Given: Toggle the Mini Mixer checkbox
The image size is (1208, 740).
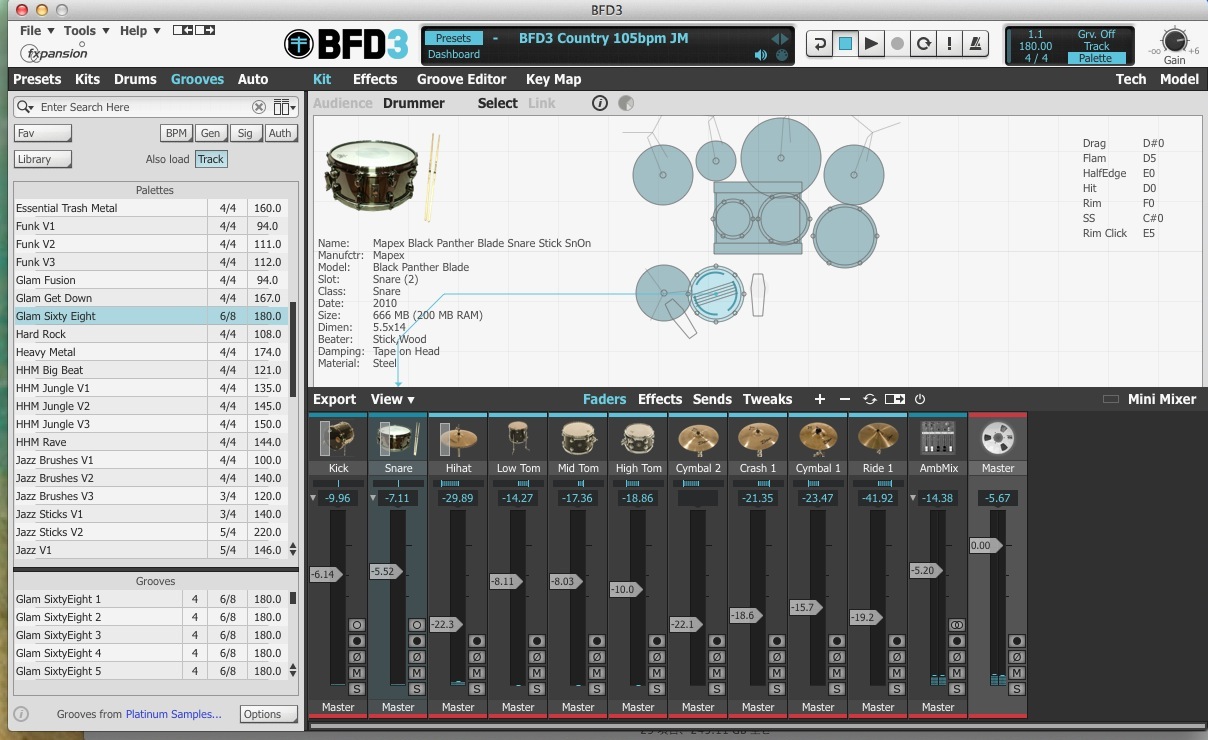Looking at the screenshot, I should (1110, 399).
